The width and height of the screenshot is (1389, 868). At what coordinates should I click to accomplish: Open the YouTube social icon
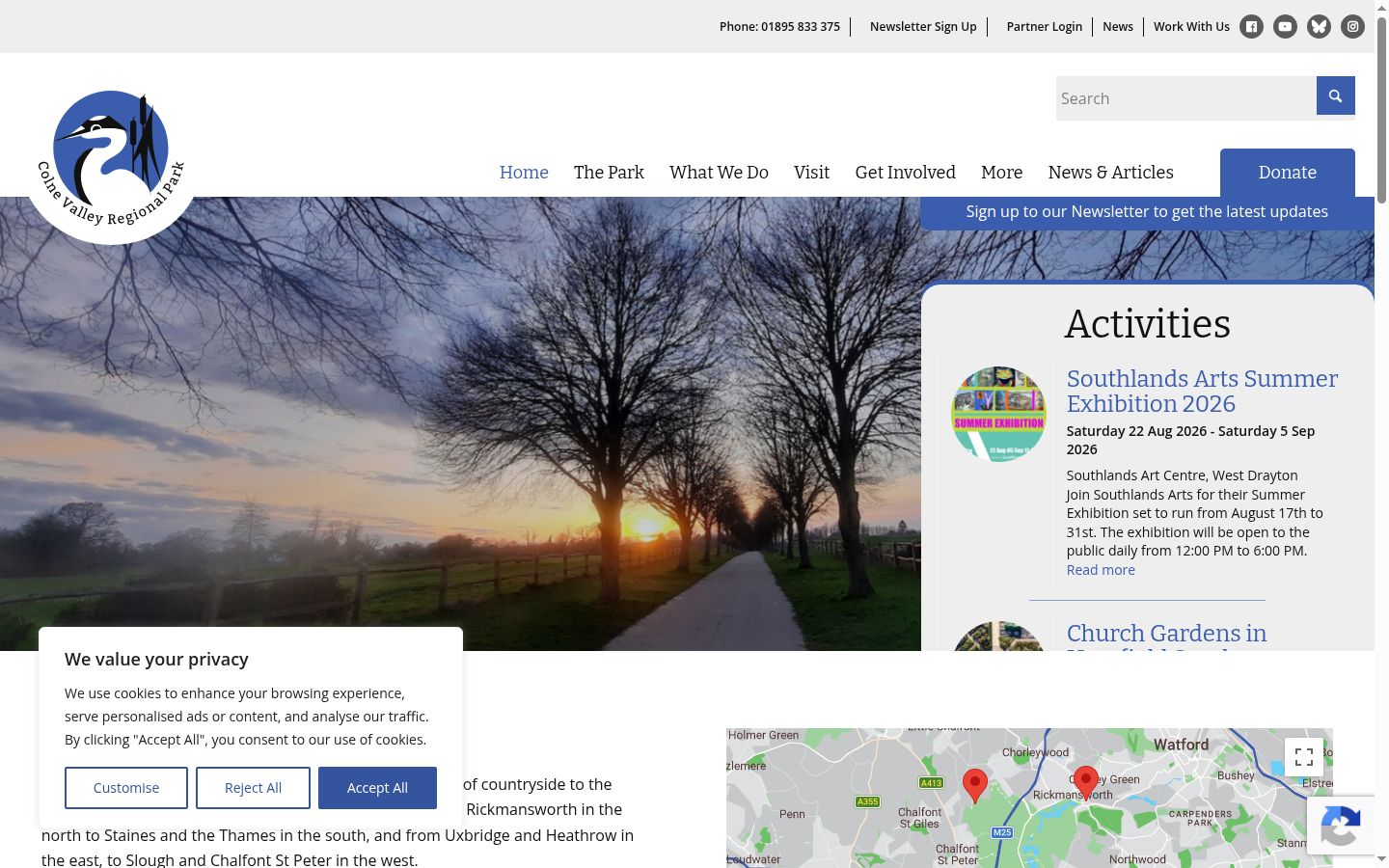coord(1285,27)
